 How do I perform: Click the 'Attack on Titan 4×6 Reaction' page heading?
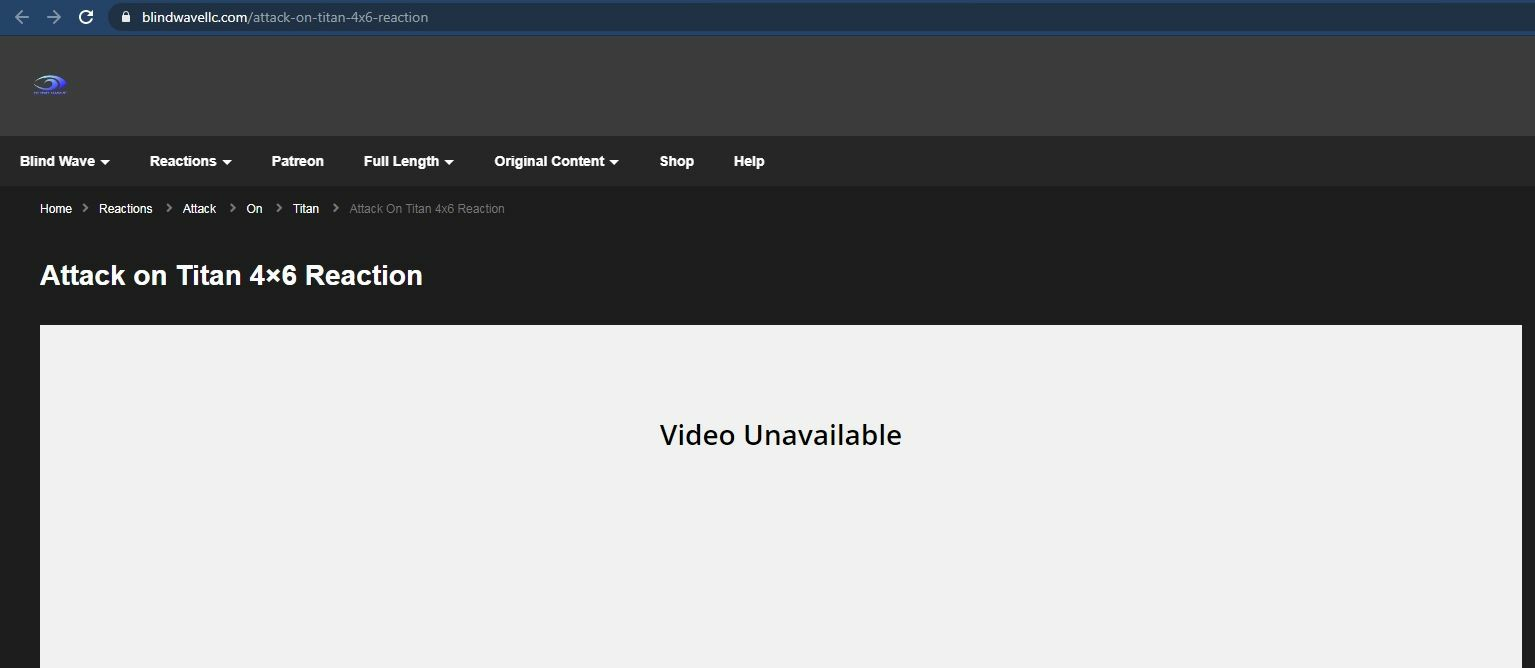[231, 276]
